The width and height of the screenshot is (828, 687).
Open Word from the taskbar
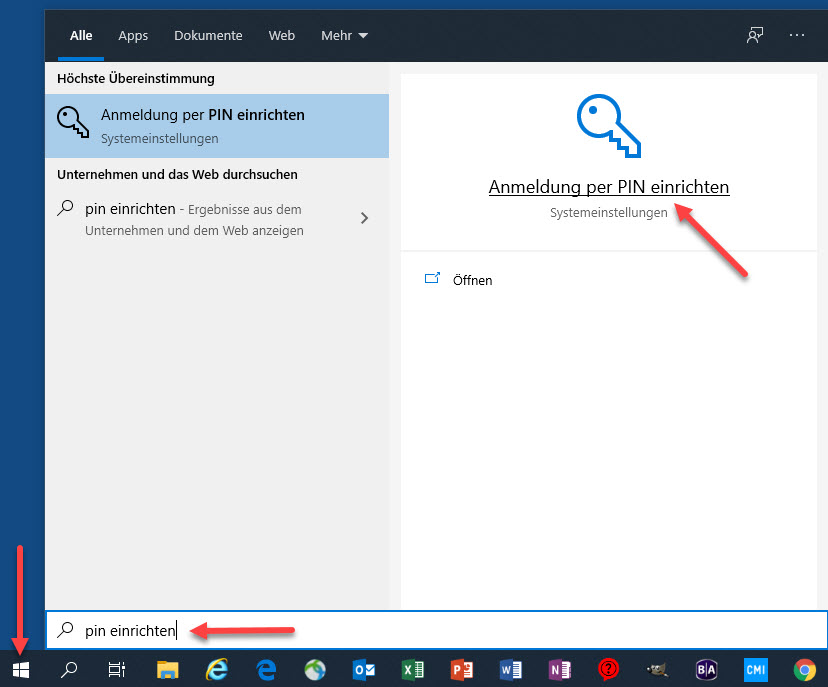(x=511, y=670)
